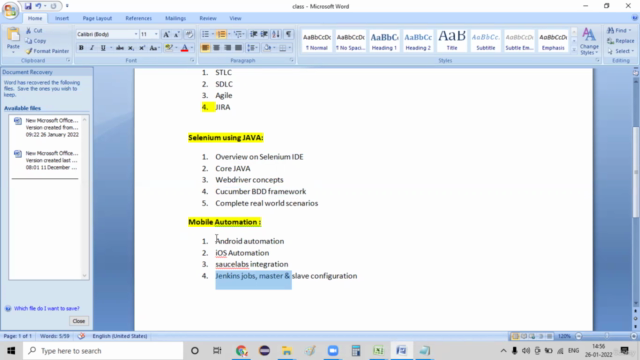Apply Title style
The image size is (640, 360).
tap(451, 41)
